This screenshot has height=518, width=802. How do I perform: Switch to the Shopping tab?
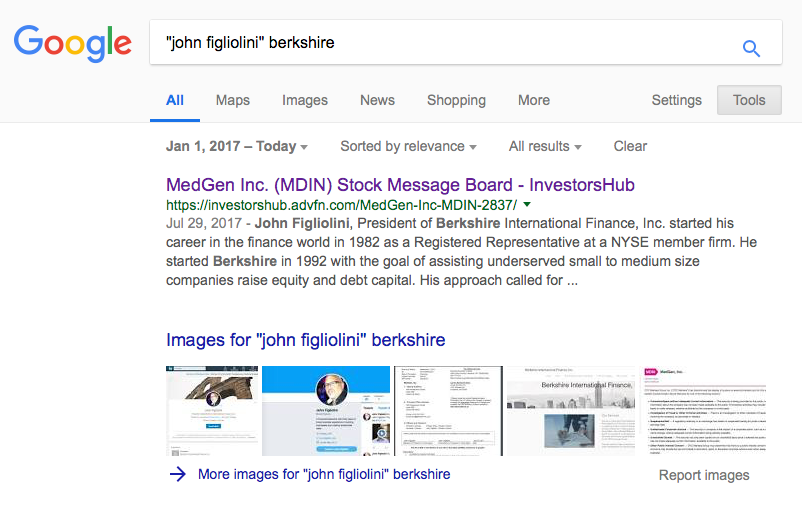456,100
